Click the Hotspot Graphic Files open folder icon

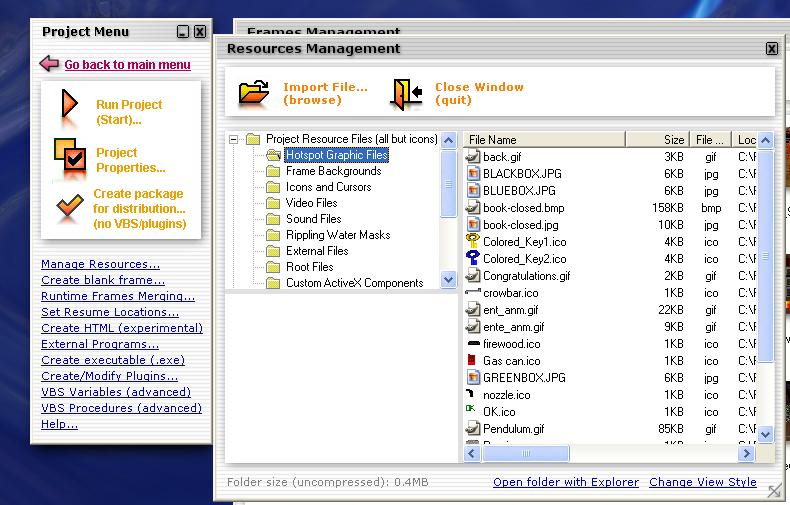tap(274, 155)
